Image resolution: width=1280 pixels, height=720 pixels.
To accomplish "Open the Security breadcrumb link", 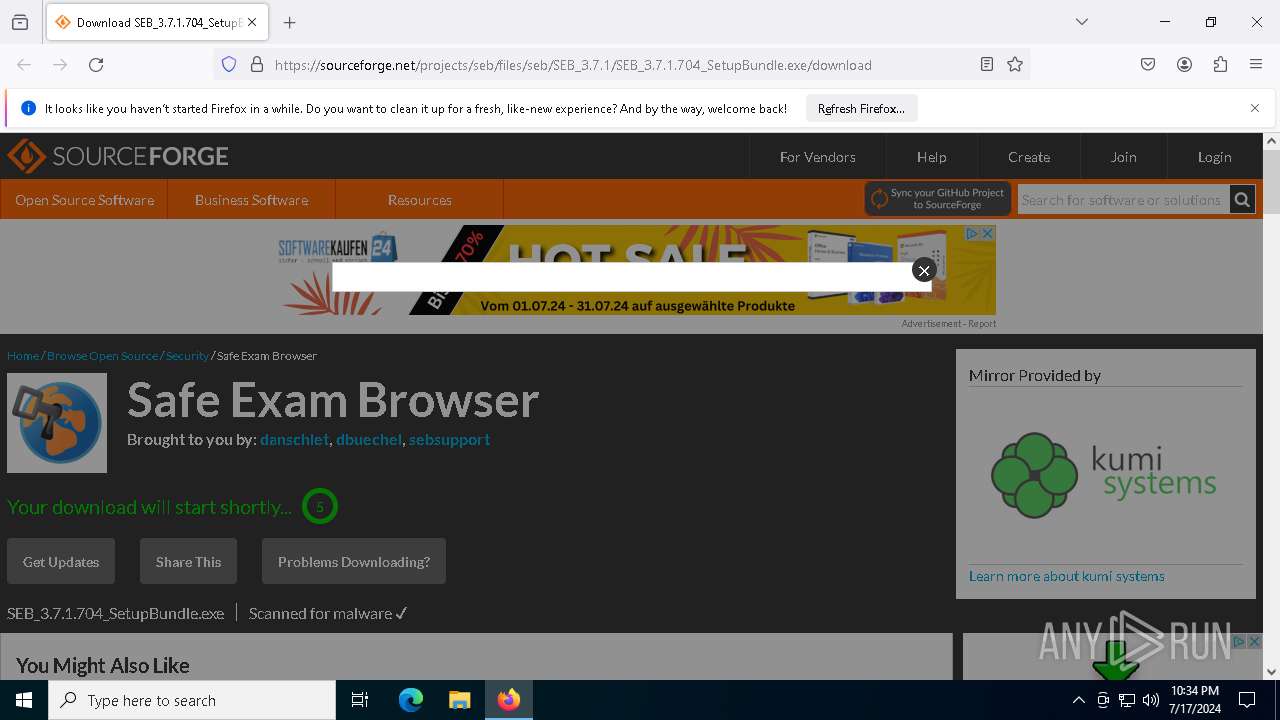I will pos(187,356).
